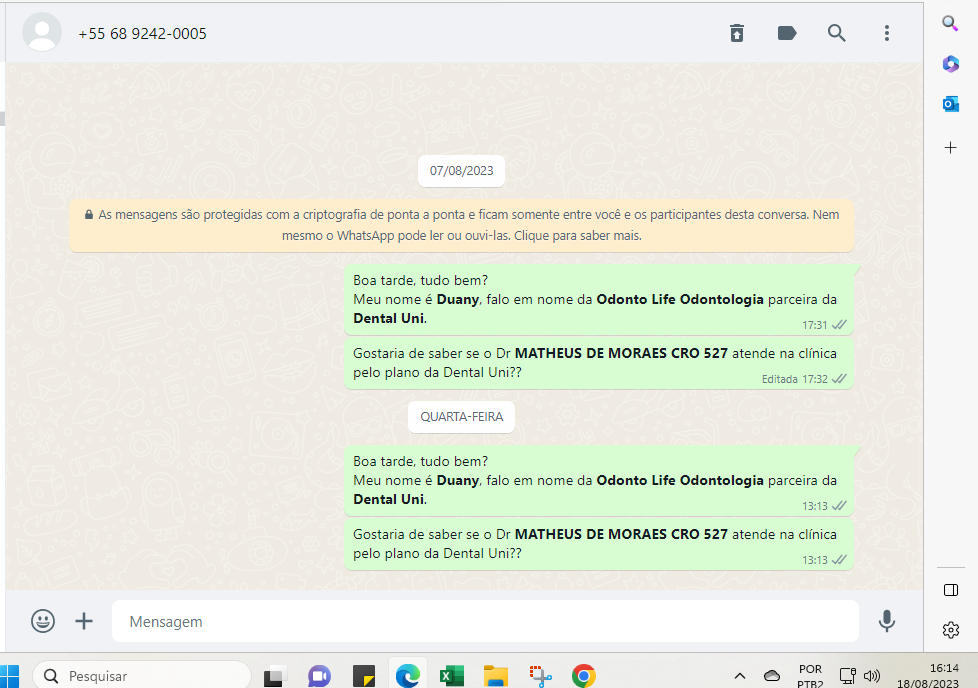
Task: Click the OneDrive cloud tray icon
Action: click(772, 676)
